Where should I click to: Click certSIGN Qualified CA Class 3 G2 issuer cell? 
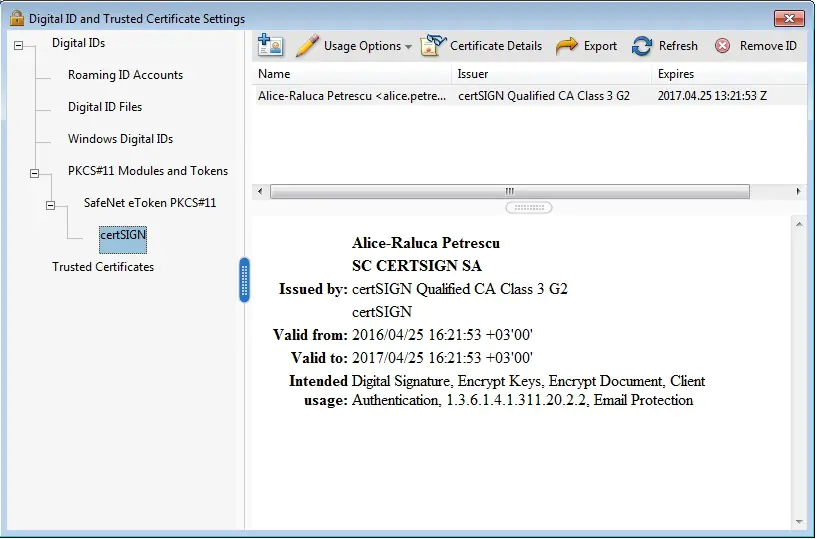(544, 96)
